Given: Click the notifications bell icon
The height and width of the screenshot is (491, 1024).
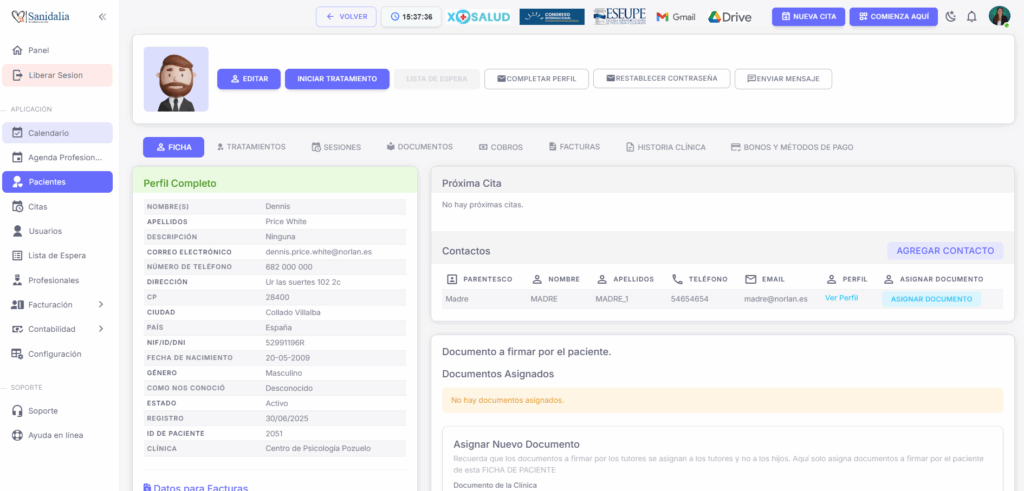Looking at the screenshot, I should [x=971, y=17].
